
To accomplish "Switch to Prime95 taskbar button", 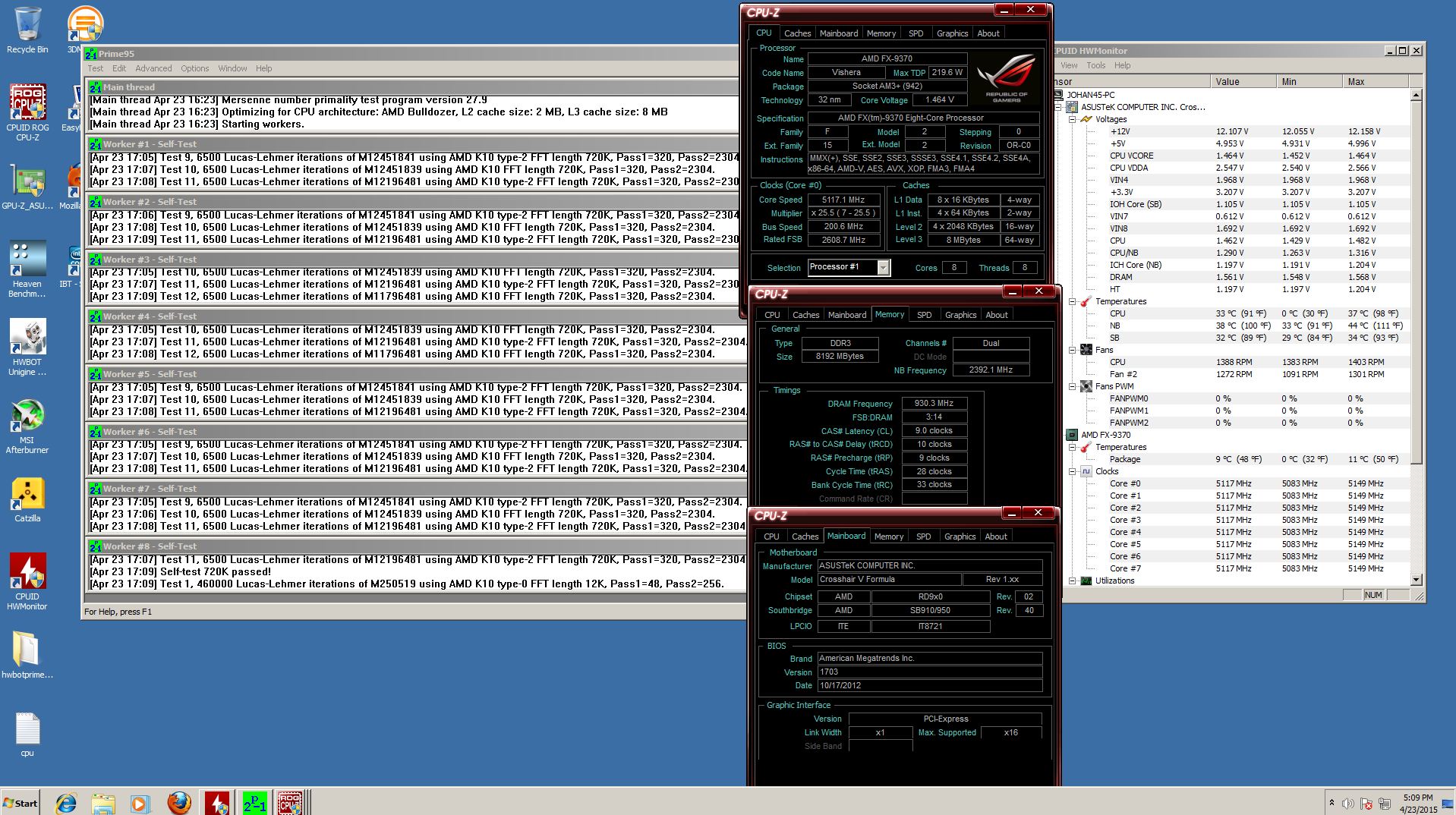I will [x=254, y=802].
